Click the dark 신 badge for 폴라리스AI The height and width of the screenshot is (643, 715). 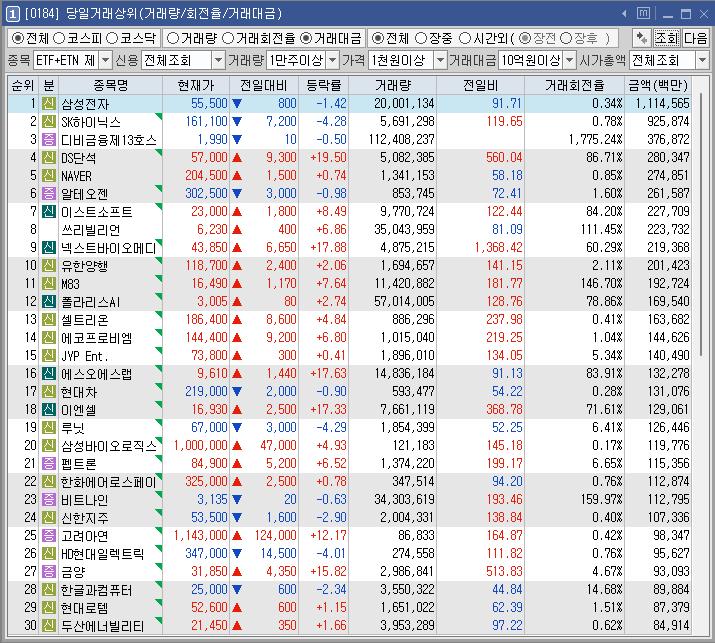tap(49, 301)
